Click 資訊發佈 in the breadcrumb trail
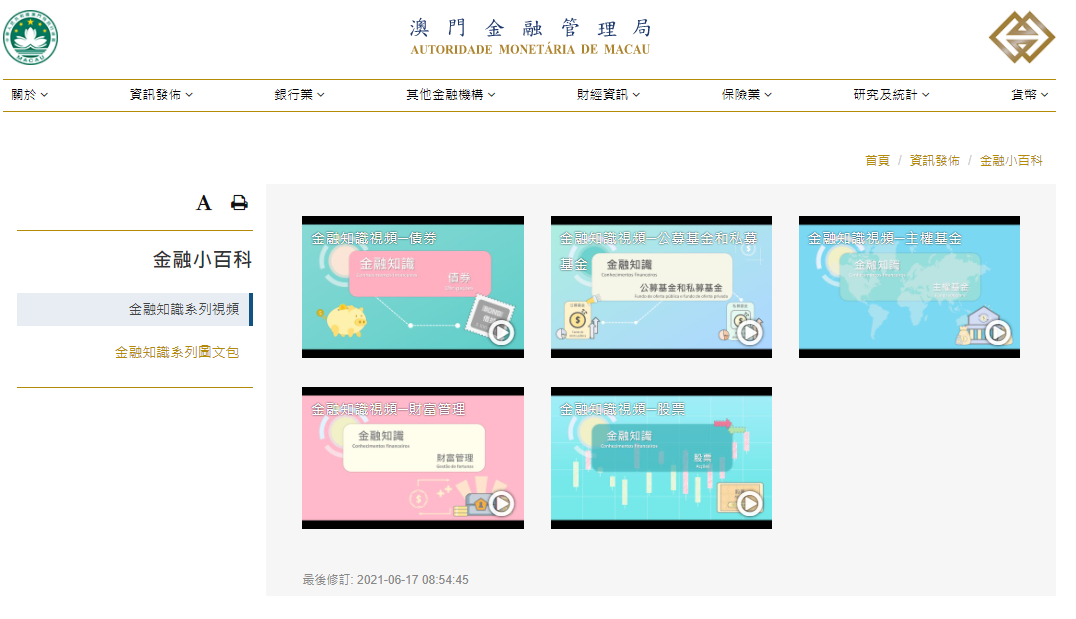This screenshot has height=619, width=1076. [x=934, y=160]
